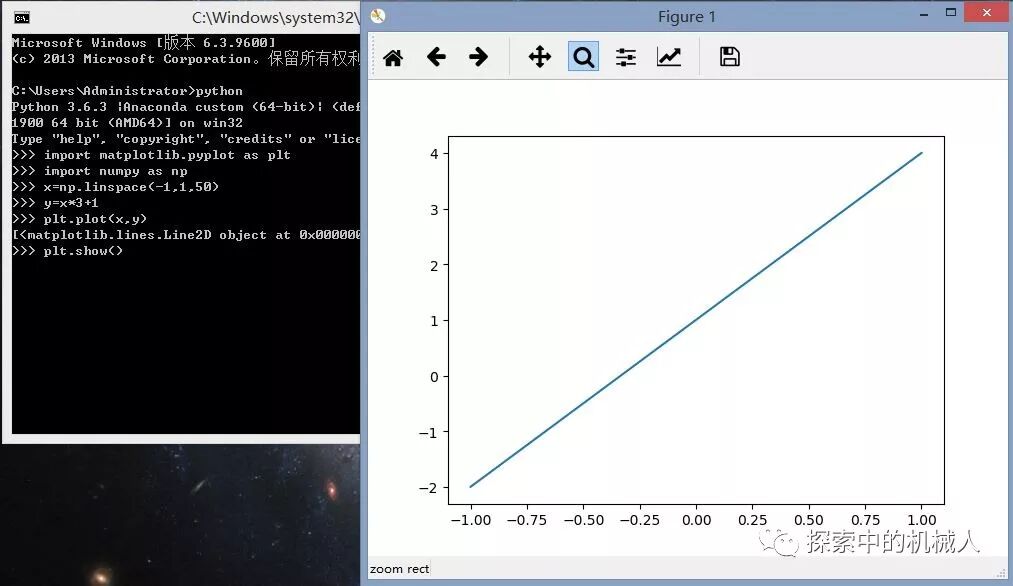Click the 0.00 tick label on x-axis
The image size is (1013, 586).
697,520
